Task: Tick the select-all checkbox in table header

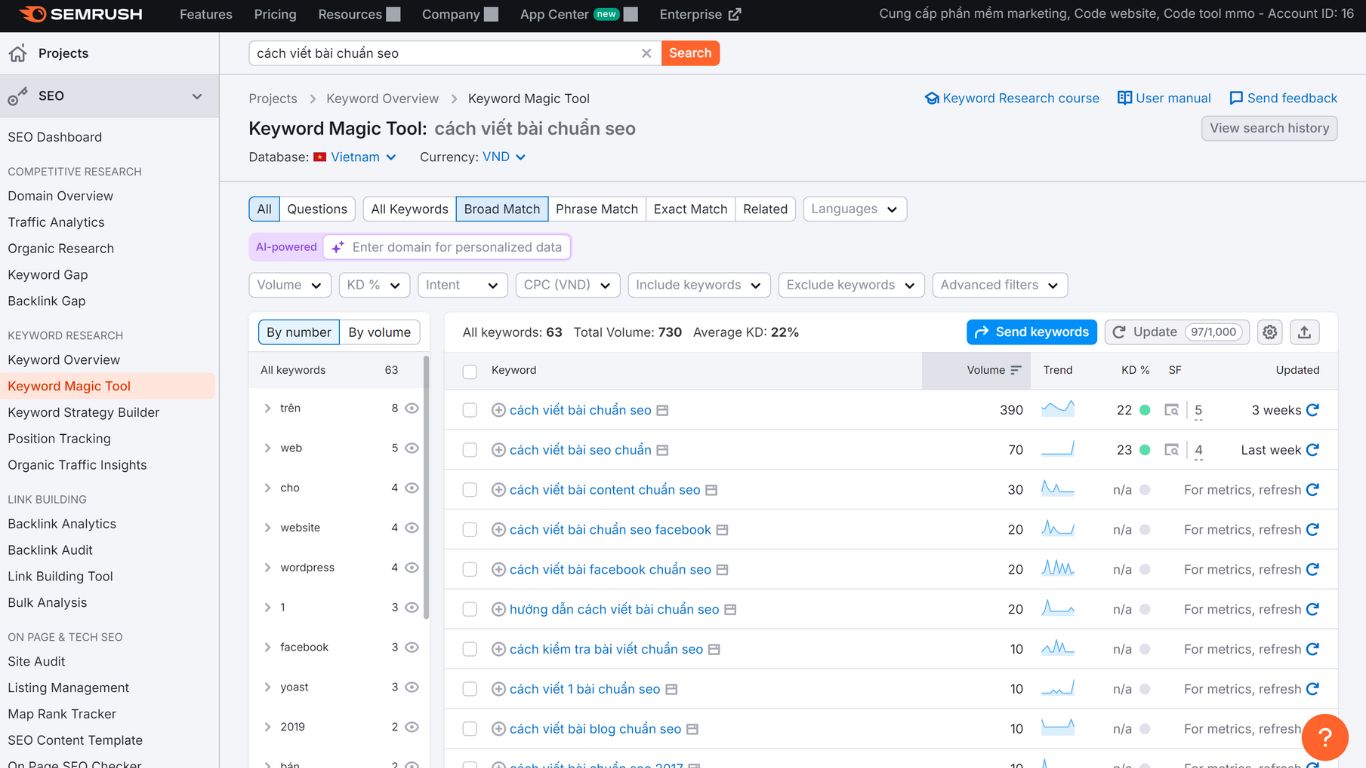Action: click(x=469, y=370)
